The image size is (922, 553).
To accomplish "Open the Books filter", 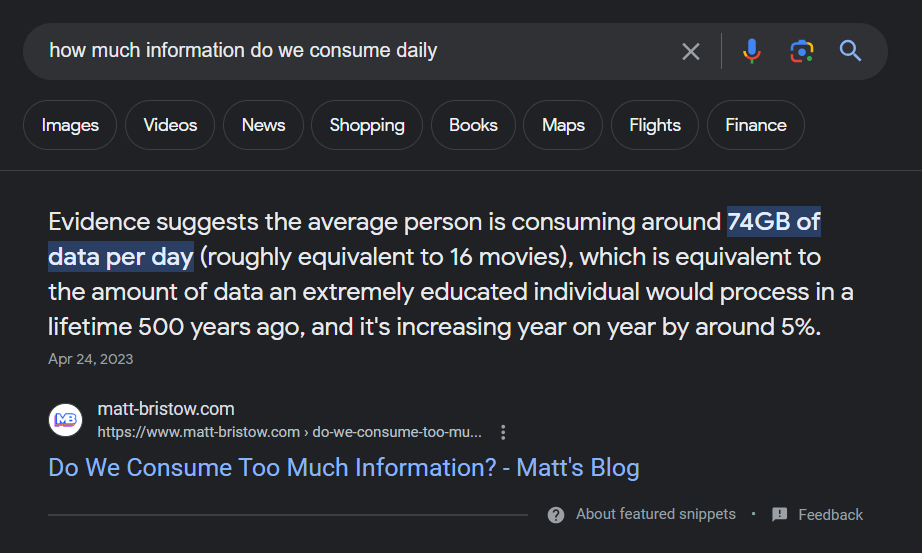I will click(x=473, y=125).
